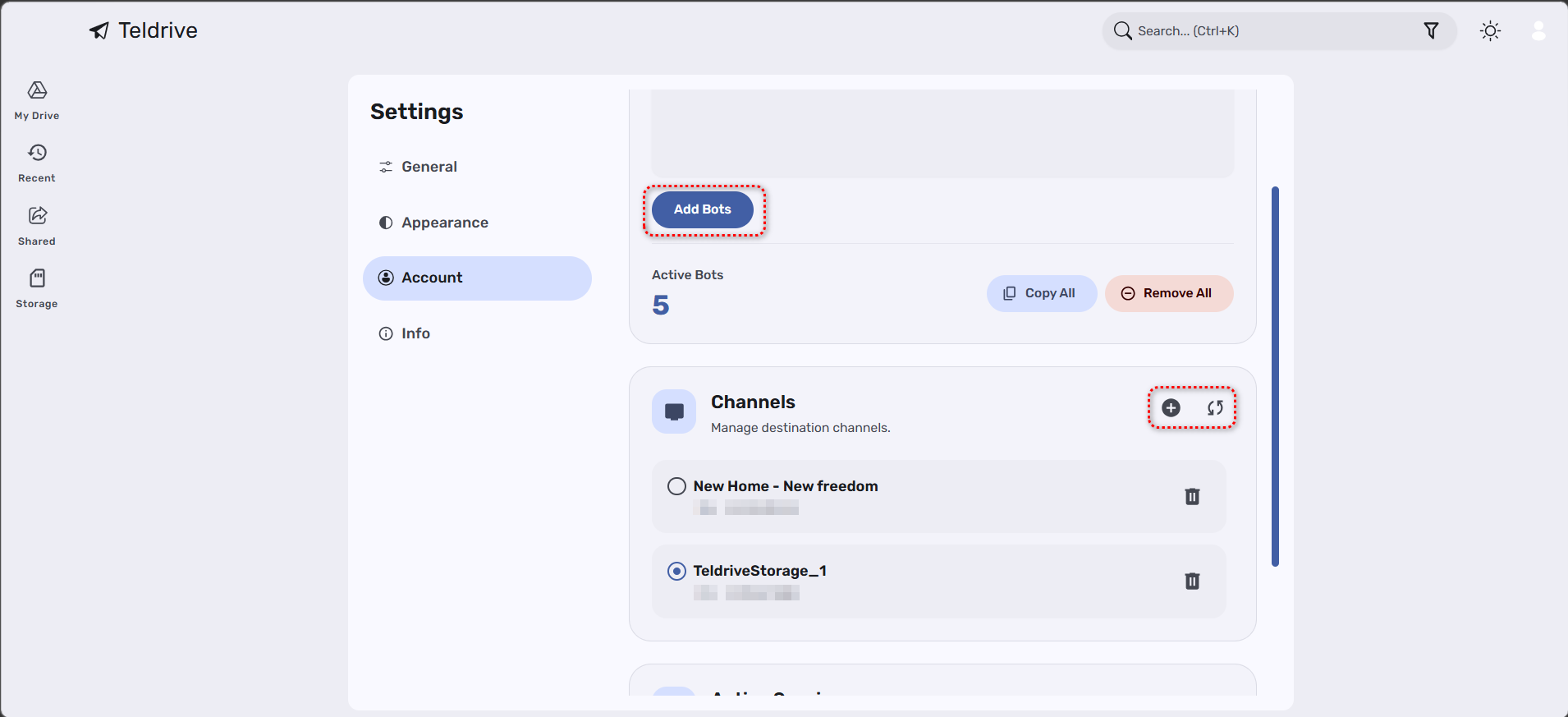
Task: Click 'Manage destination channels.' description
Action: pyautogui.click(x=800, y=428)
